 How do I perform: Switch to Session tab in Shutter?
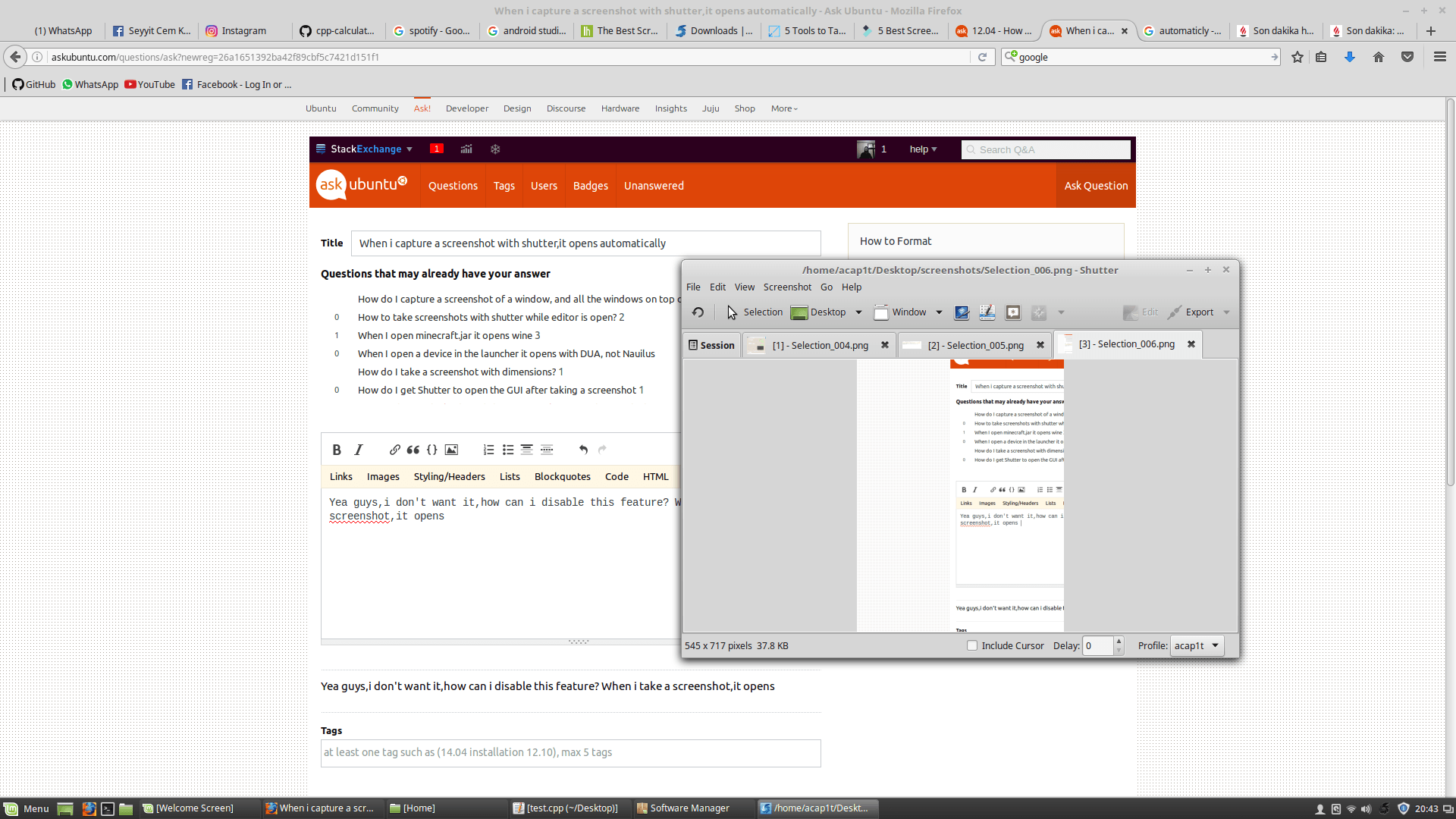pyautogui.click(x=711, y=346)
